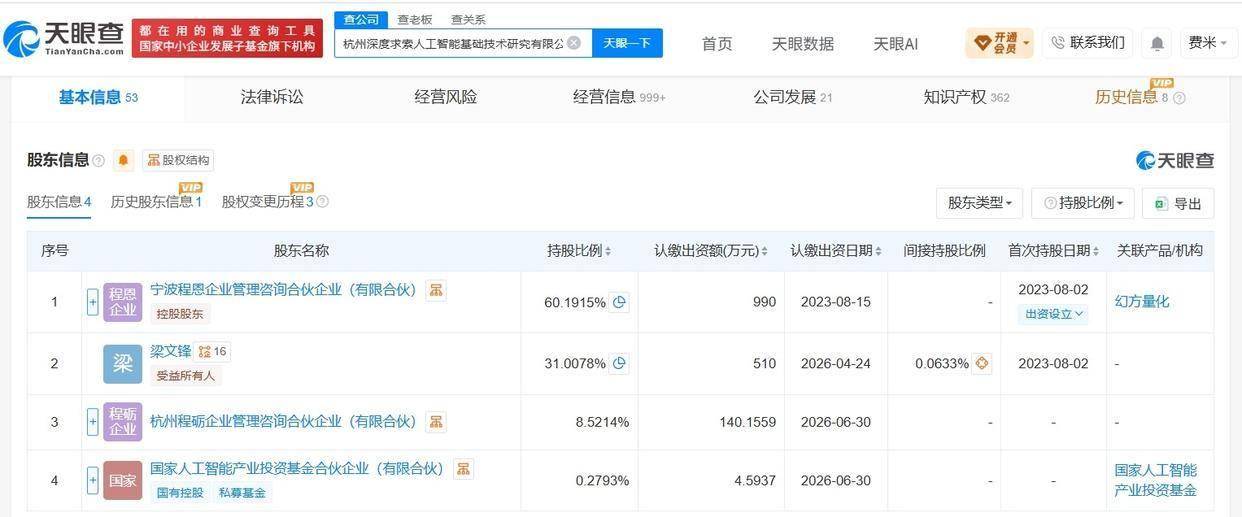Open 杭州程砺企业管理咨询合伙企业 link
This screenshot has width=1242, height=517.
pyautogui.click(x=283, y=422)
